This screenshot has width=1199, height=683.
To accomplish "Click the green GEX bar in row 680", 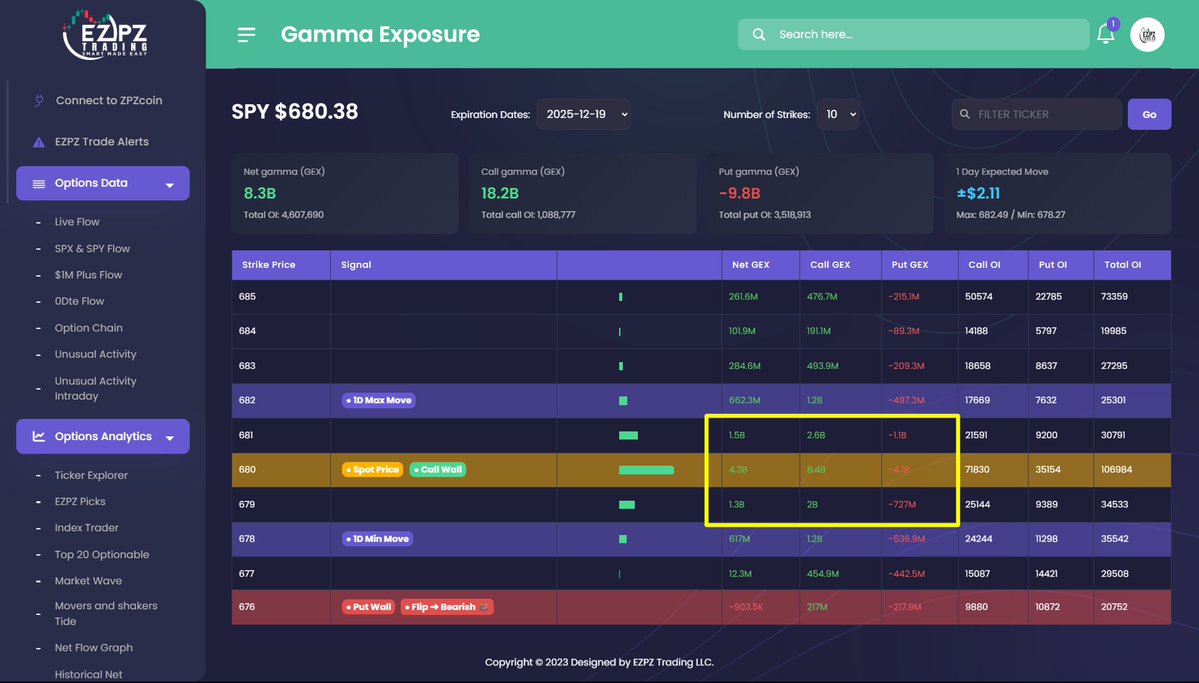I will click(x=646, y=470).
